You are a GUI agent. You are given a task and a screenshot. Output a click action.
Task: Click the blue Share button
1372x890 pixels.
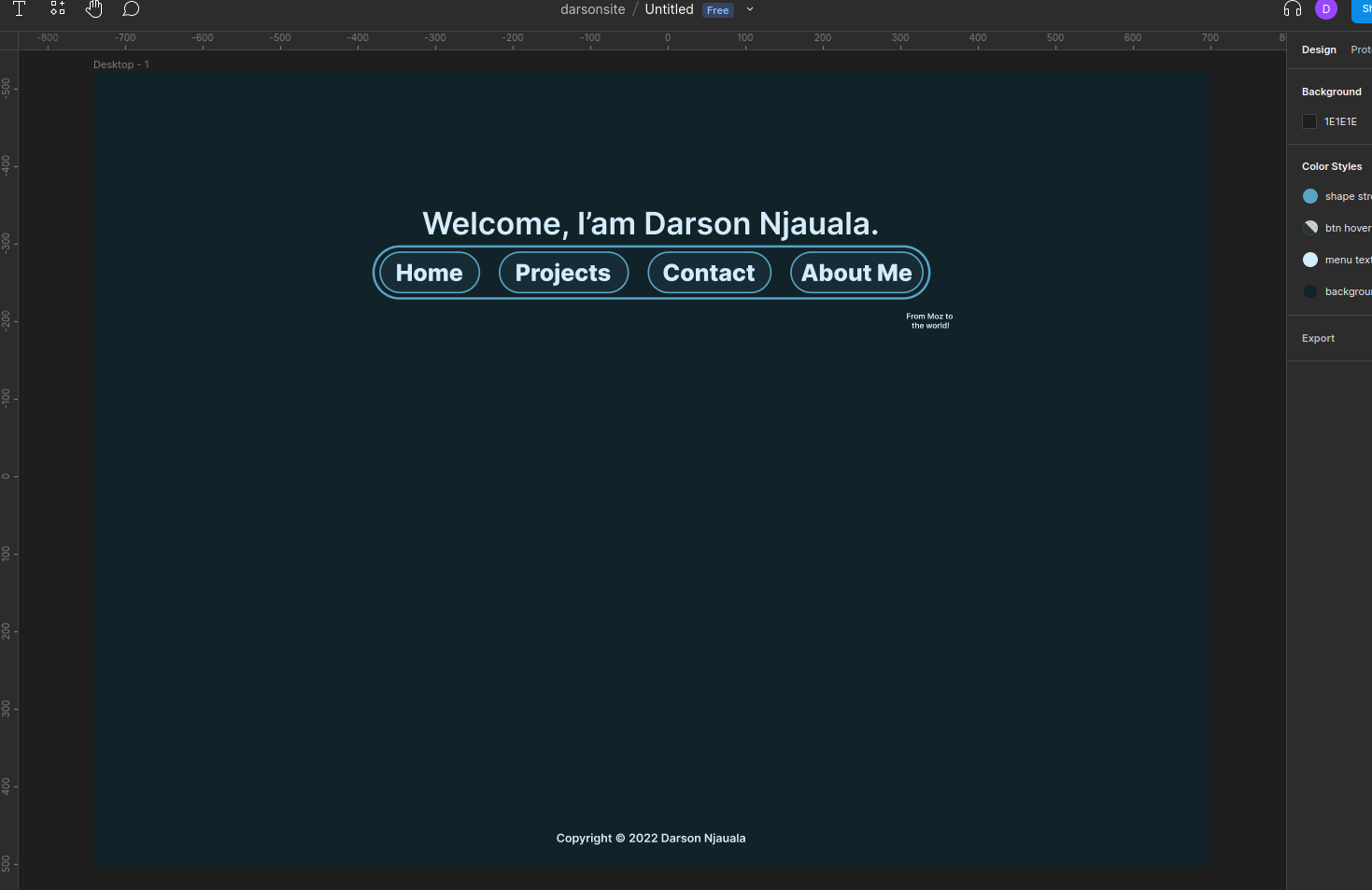(x=1363, y=9)
